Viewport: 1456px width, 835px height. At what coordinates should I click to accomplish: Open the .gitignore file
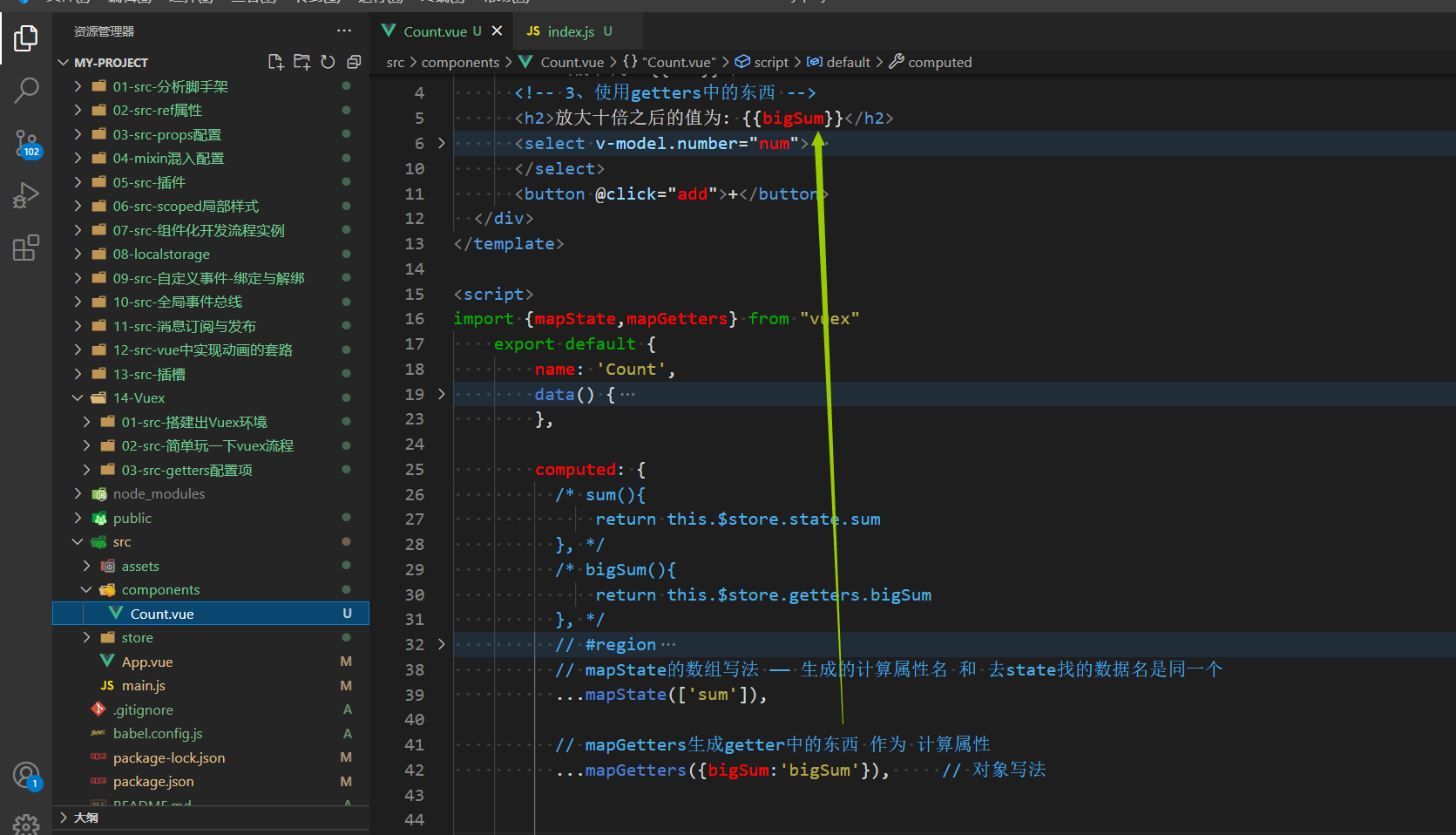[x=211, y=709]
